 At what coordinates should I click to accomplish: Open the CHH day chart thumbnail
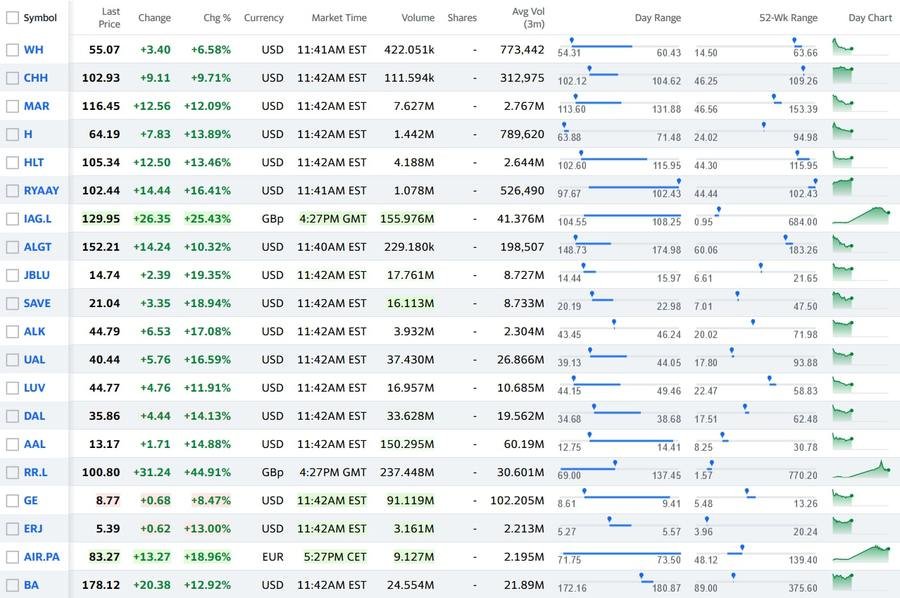click(x=843, y=75)
